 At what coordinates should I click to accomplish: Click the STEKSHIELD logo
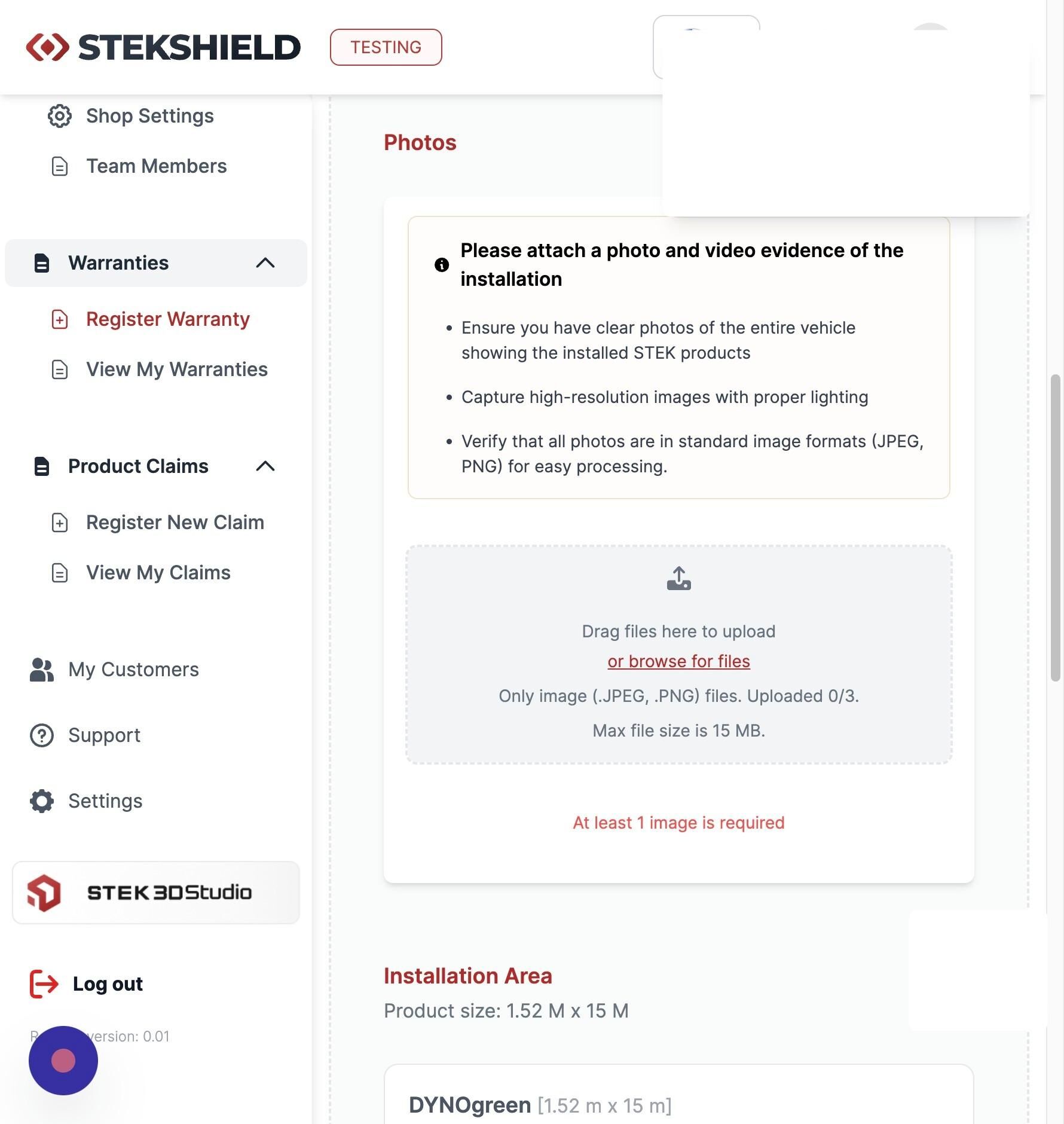(163, 47)
